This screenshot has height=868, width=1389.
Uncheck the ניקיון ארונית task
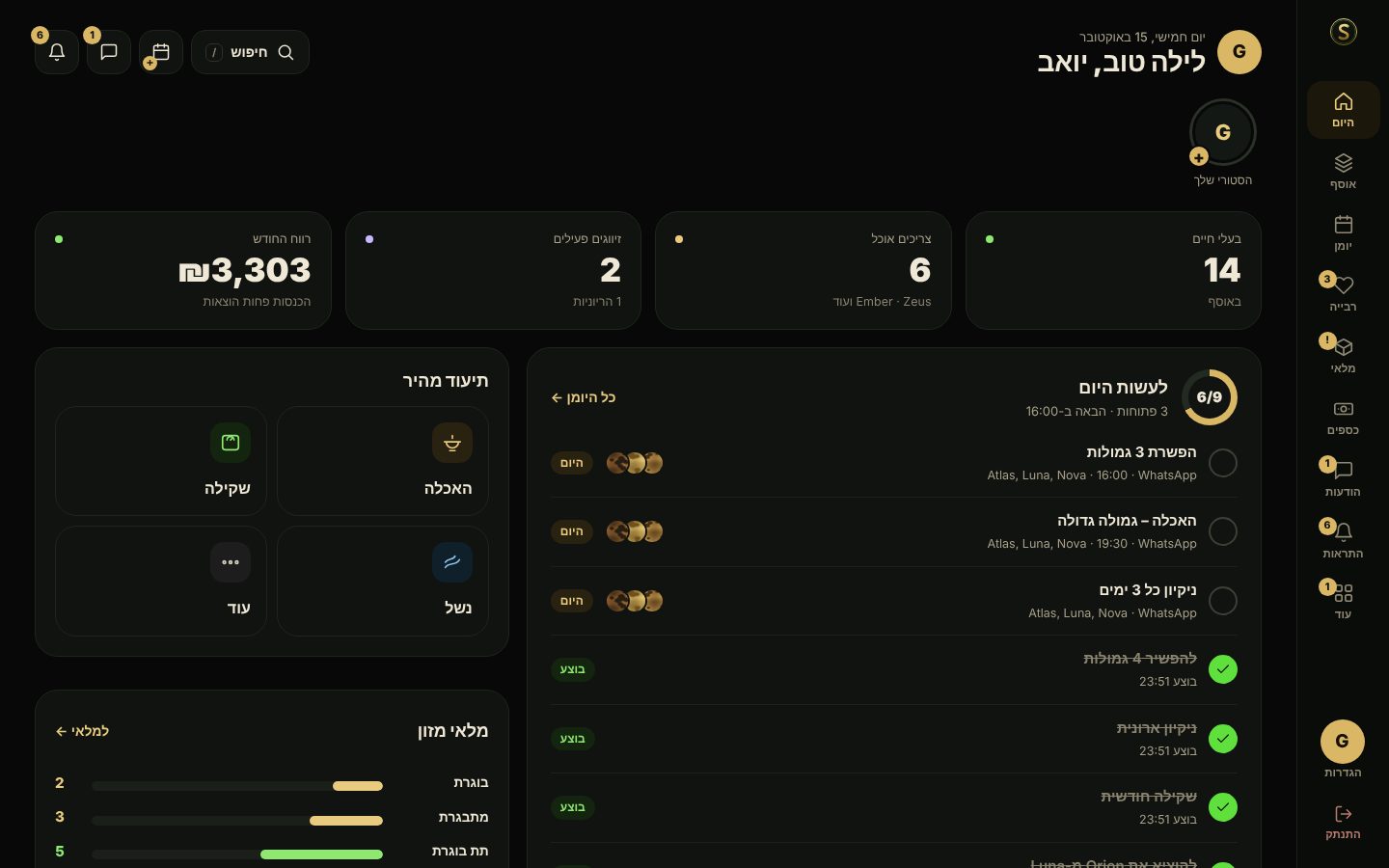click(1223, 739)
